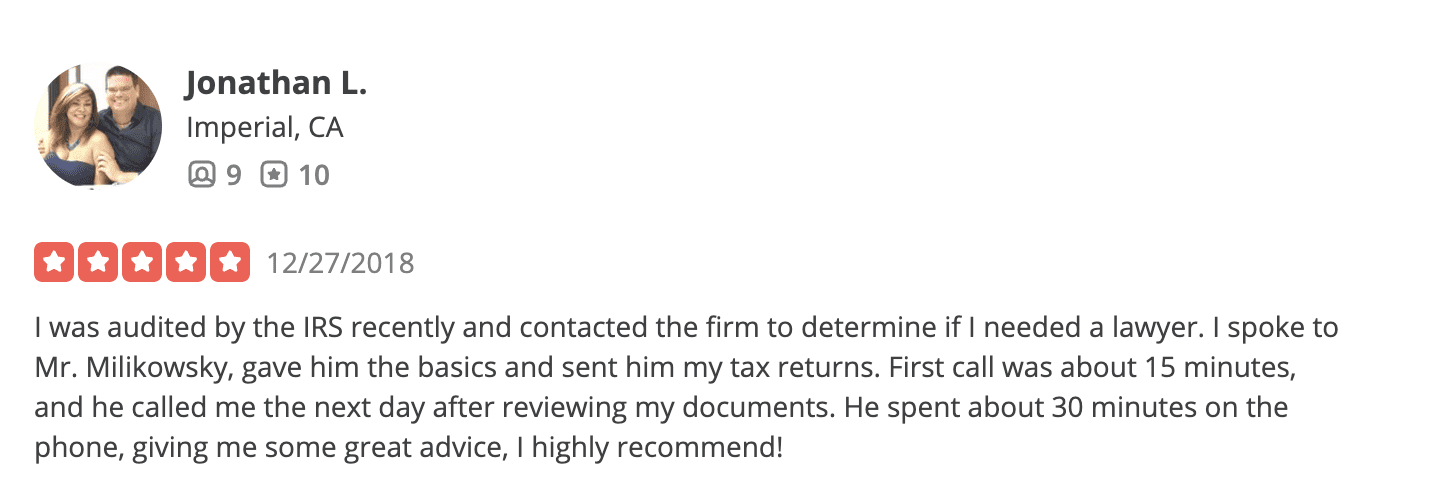
Task: Select the fifth red rating star
Action: click(x=230, y=263)
